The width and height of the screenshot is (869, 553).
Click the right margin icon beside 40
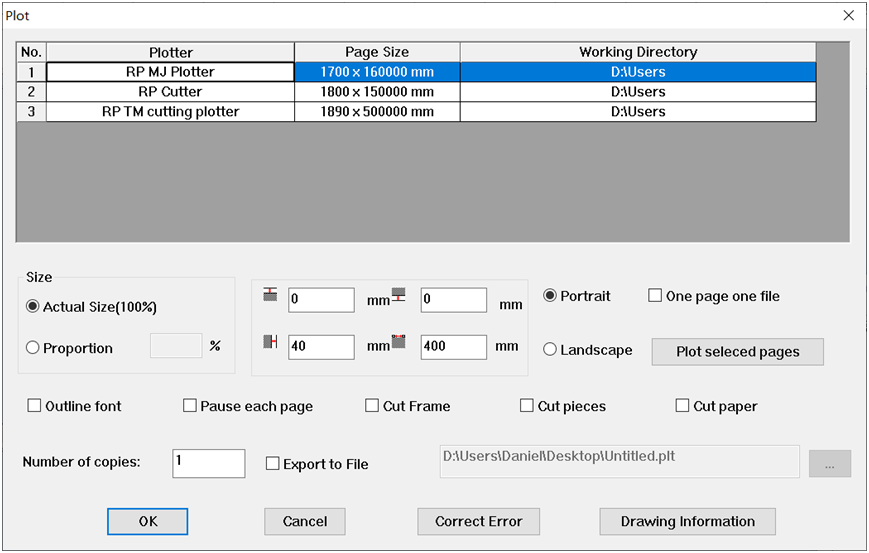click(270, 342)
